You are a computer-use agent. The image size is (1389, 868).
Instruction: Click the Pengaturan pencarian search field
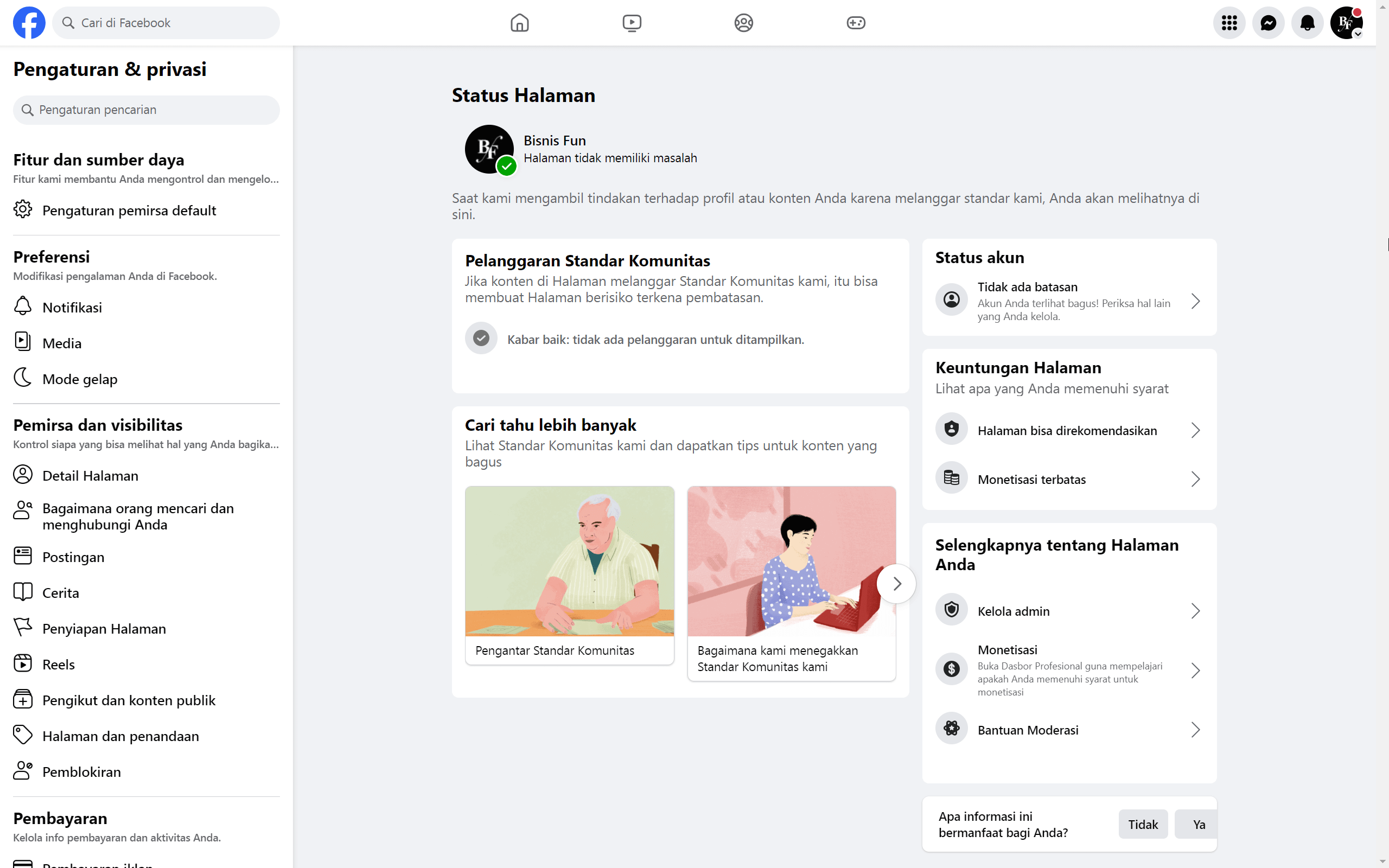tap(146, 110)
